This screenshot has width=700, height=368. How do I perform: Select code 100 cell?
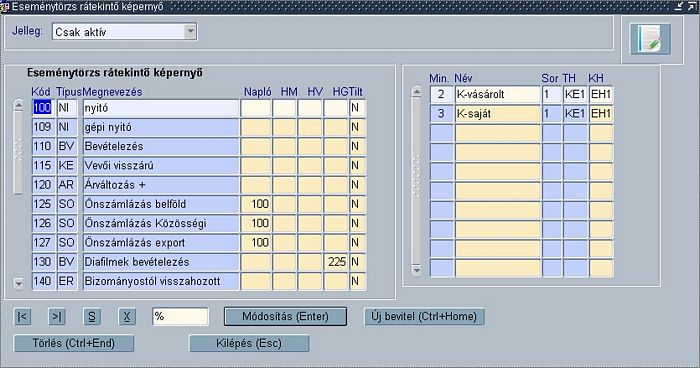pos(43,108)
